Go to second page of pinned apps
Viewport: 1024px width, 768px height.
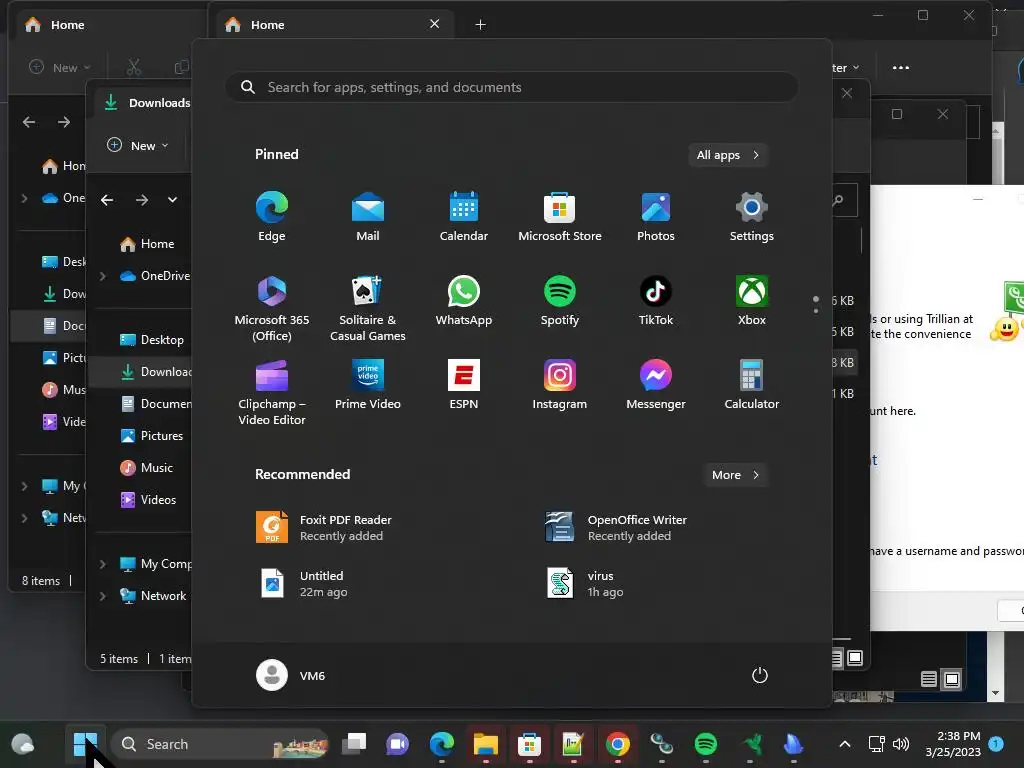[816, 311]
